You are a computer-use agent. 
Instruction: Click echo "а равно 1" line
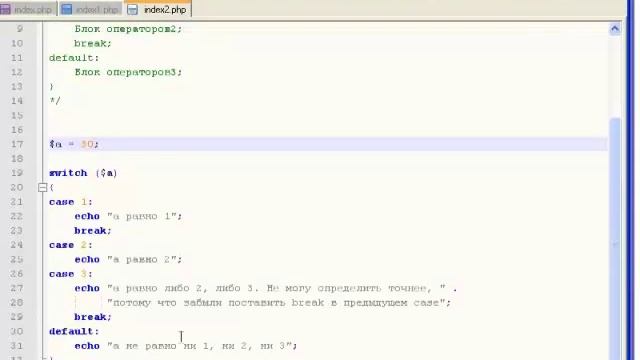click(x=128, y=216)
